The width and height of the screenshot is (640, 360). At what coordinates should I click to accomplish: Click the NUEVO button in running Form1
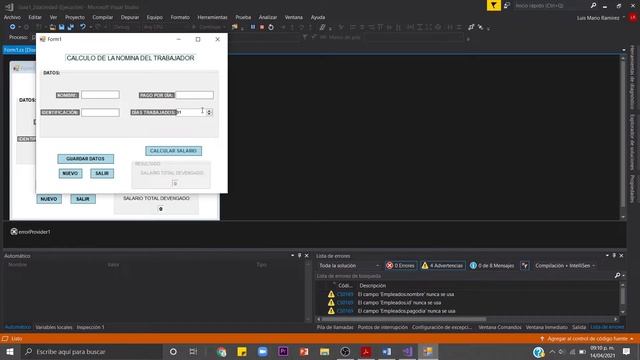point(70,173)
